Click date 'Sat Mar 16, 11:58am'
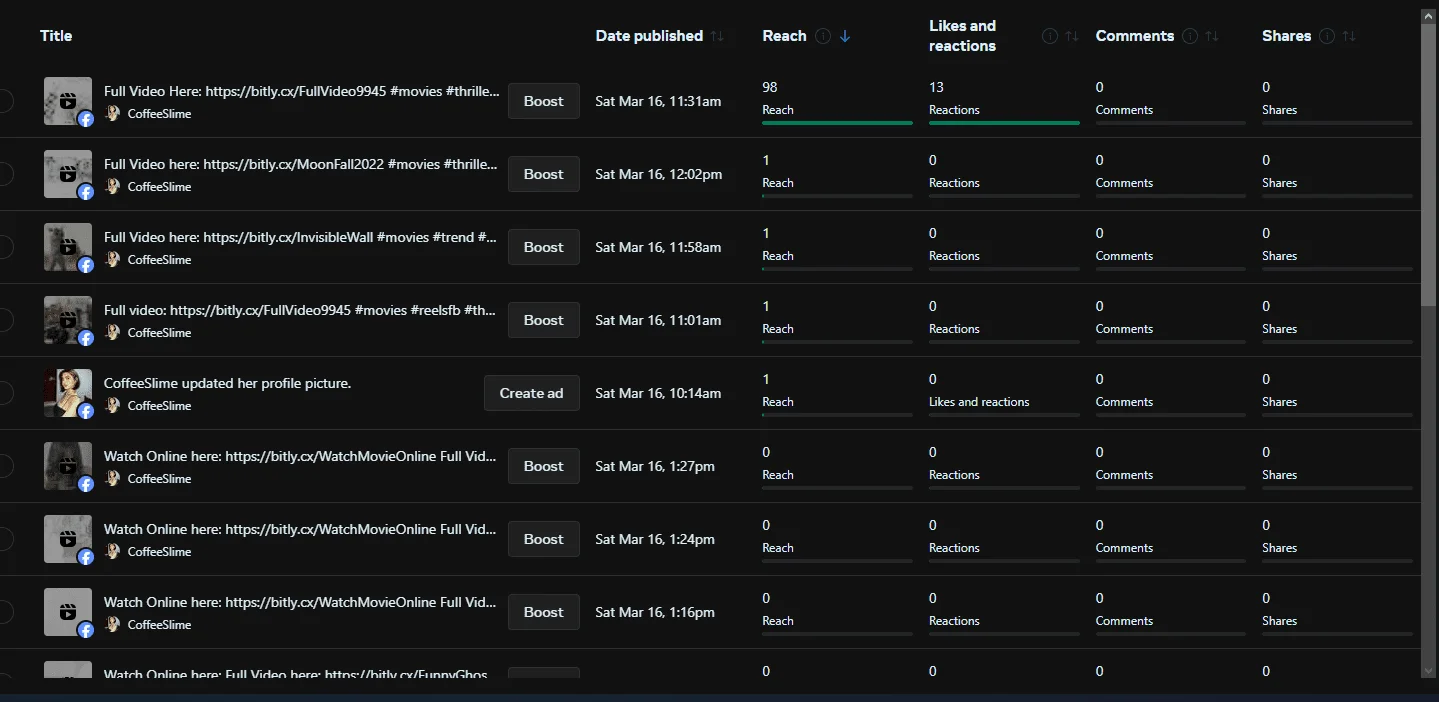Screen dimensions: 1439x702 658,247
